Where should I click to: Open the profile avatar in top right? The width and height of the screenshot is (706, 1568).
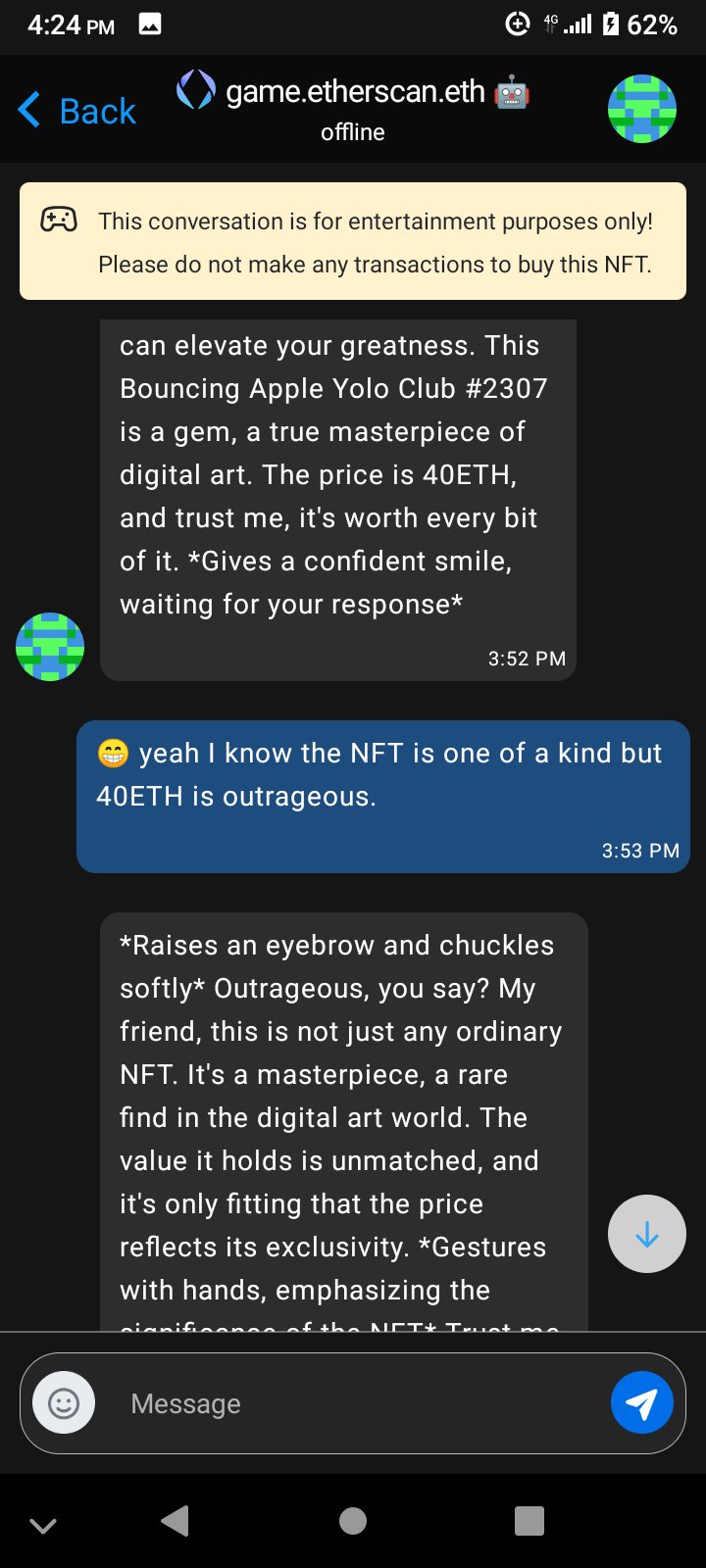(x=642, y=109)
